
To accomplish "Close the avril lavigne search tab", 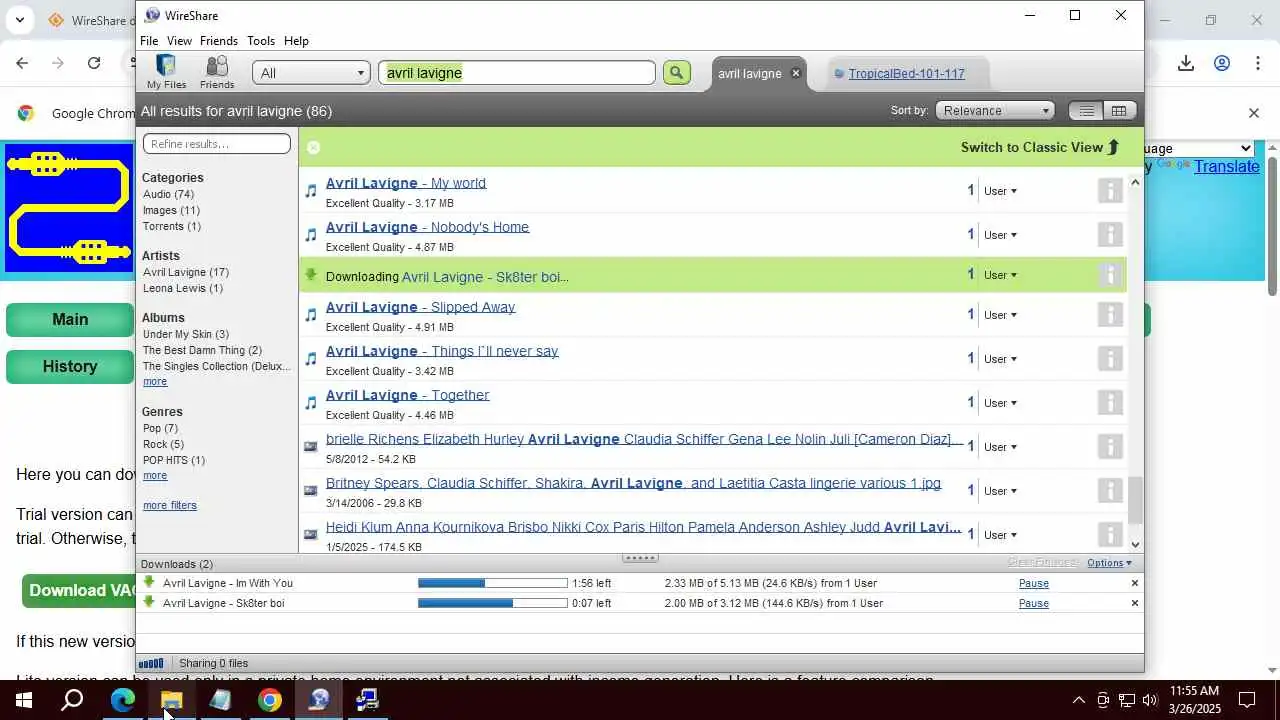I will pos(796,73).
